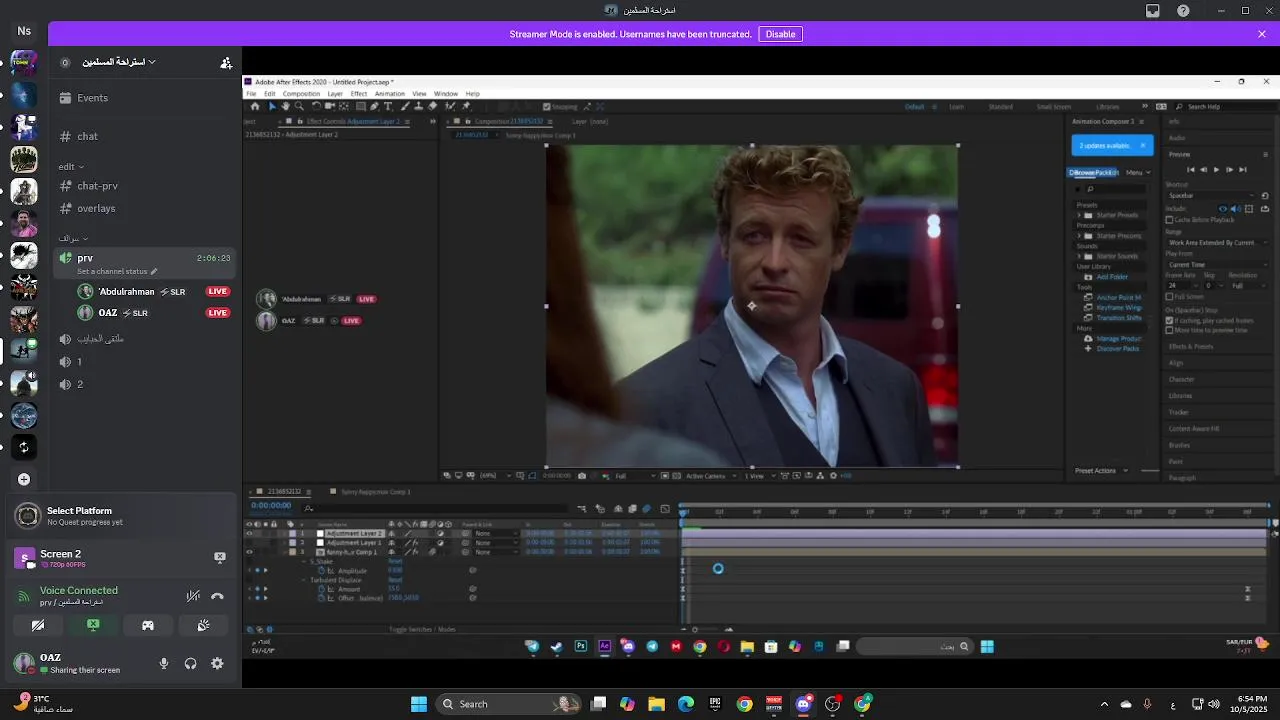Open the After Effects Effect menu
The width and height of the screenshot is (1280, 720).
pyautogui.click(x=358, y=94)
